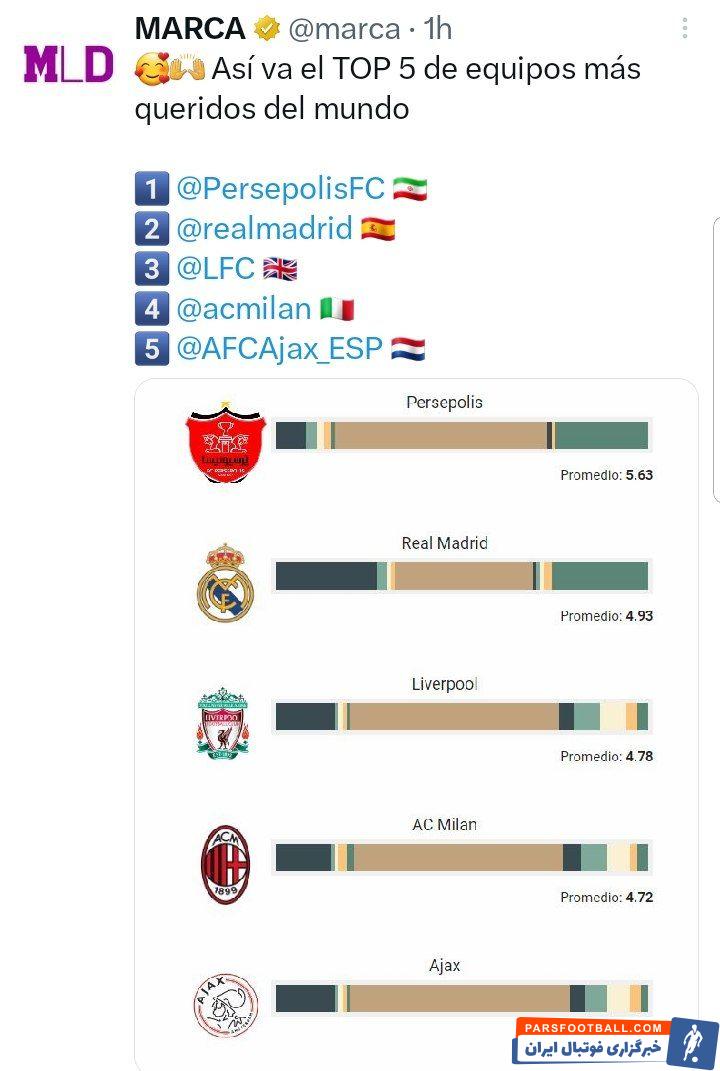The height and width of the screenshot is (1071, 720).
Task: Open the @PersepolisFC mention link
Action: point(280,188)
